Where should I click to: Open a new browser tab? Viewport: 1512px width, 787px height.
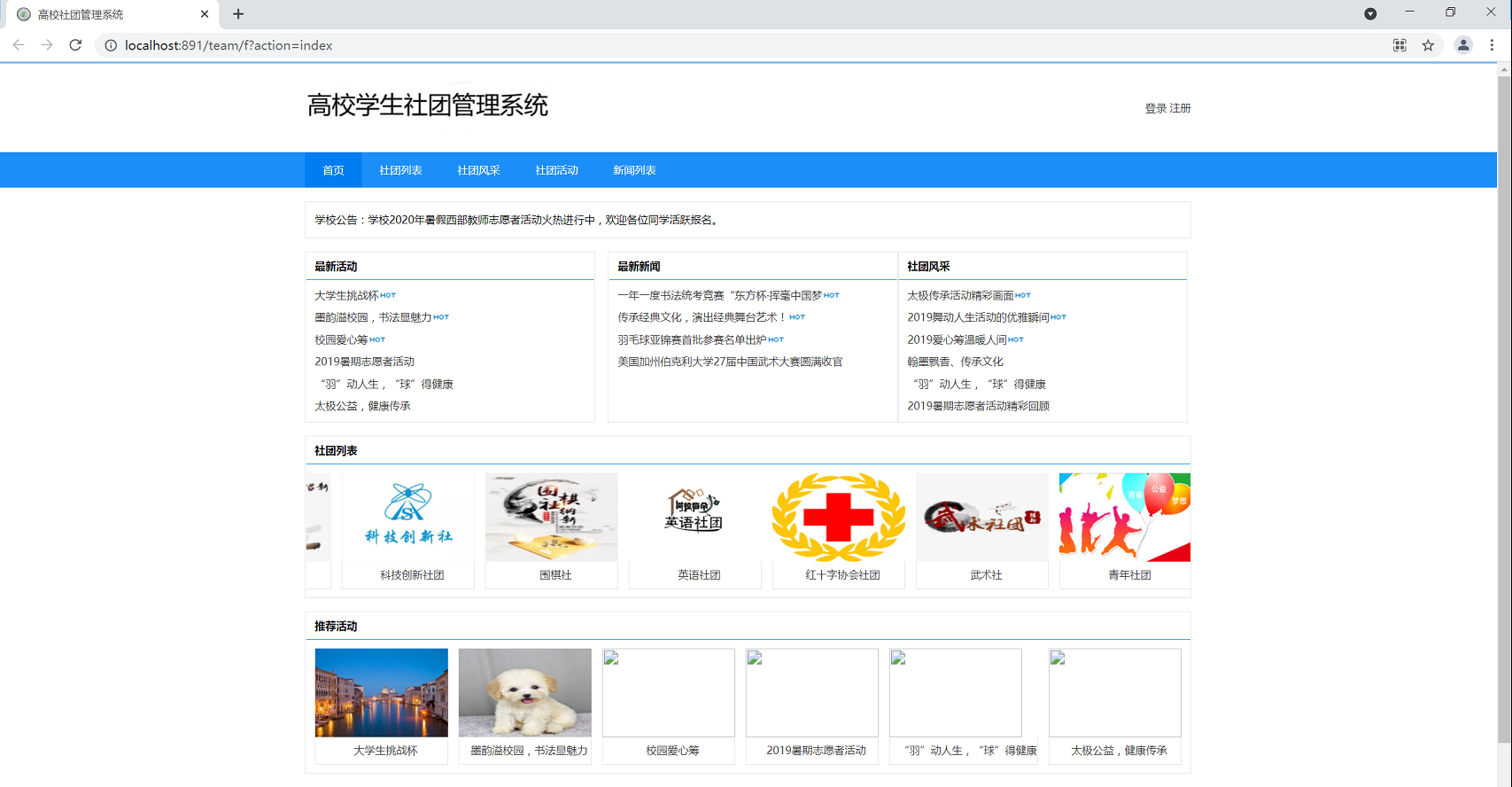coord(238,14)
